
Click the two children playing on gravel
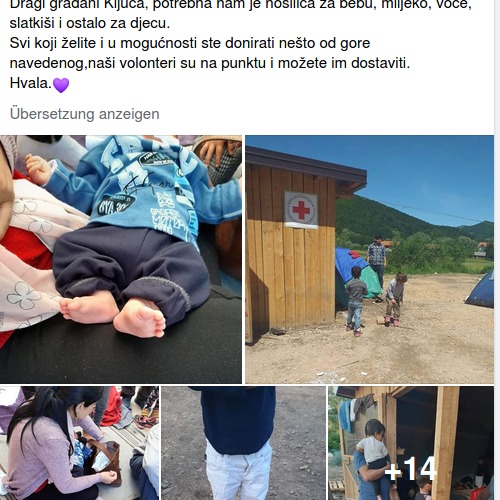click(376, 300)
